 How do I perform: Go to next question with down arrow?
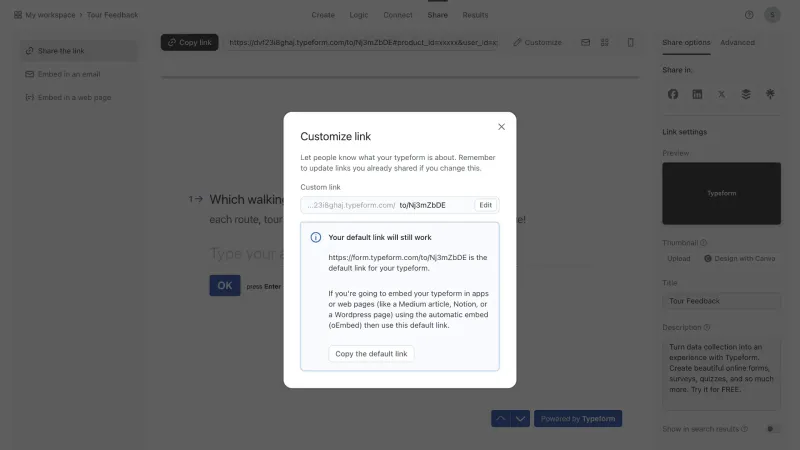(x=520, y=419)
